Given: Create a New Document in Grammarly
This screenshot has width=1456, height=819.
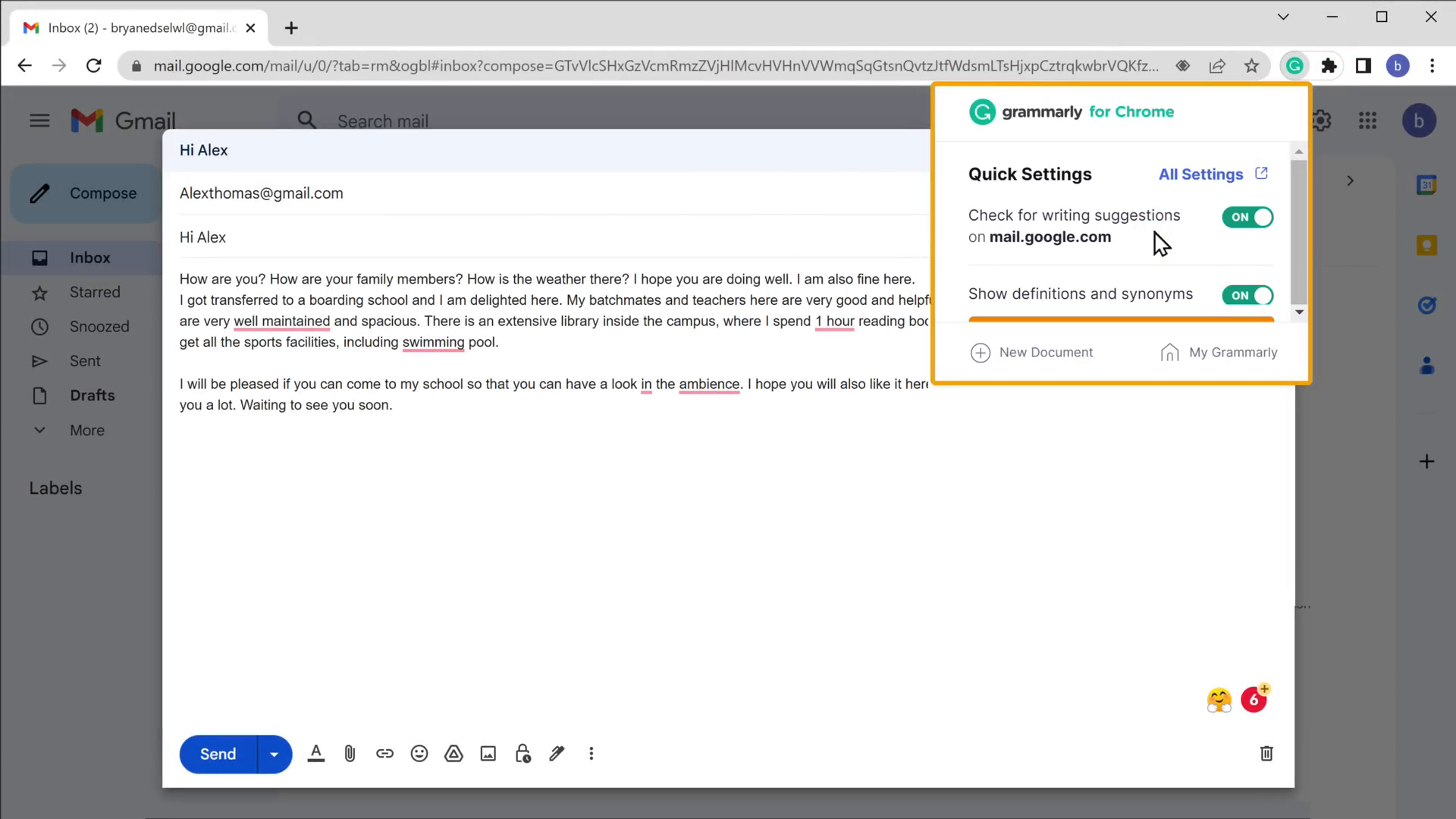Looking at the screenshot, I should point(1032,353).
